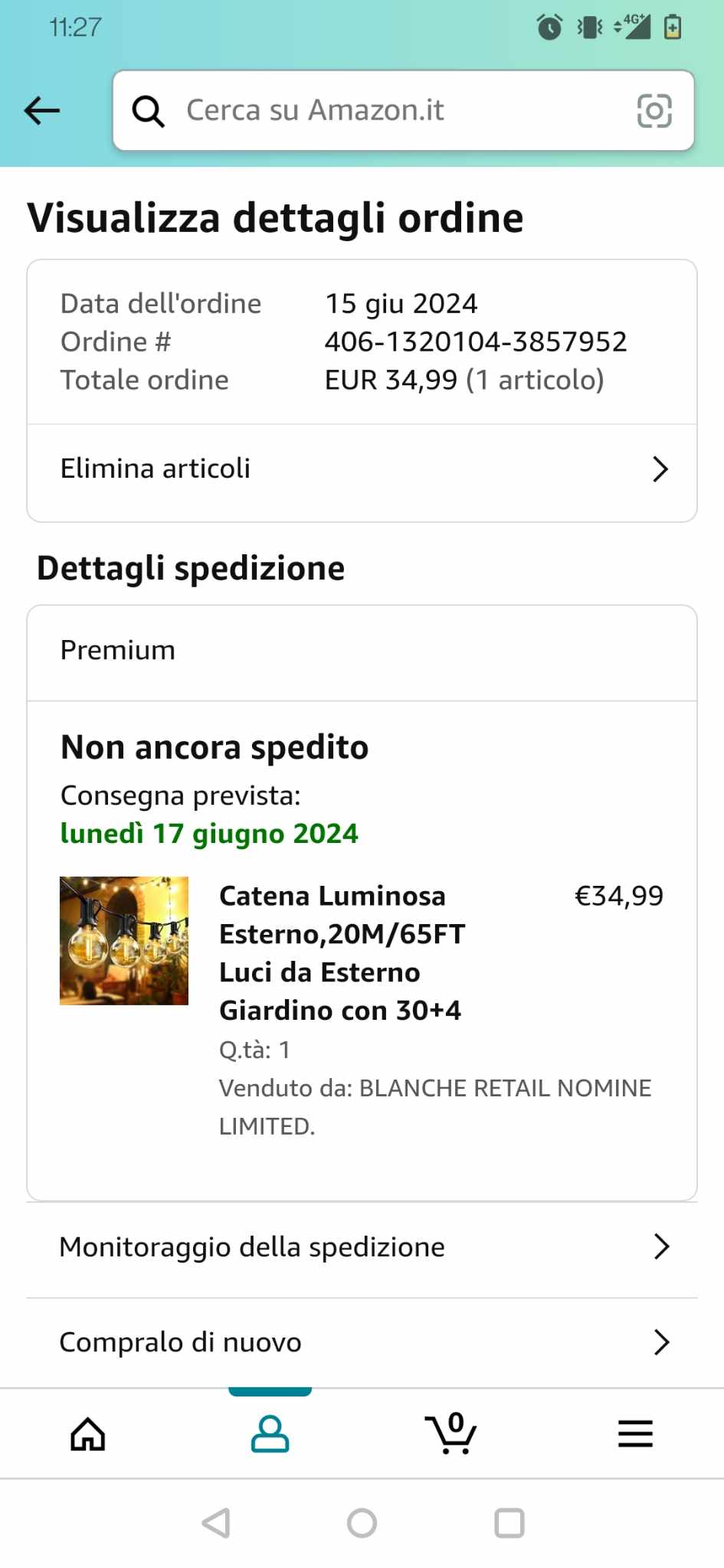The width and height of the screenshot is (724, 1568).
Task: Expand Compralo di nuovo chevron
Action: tap(662, 1342)
